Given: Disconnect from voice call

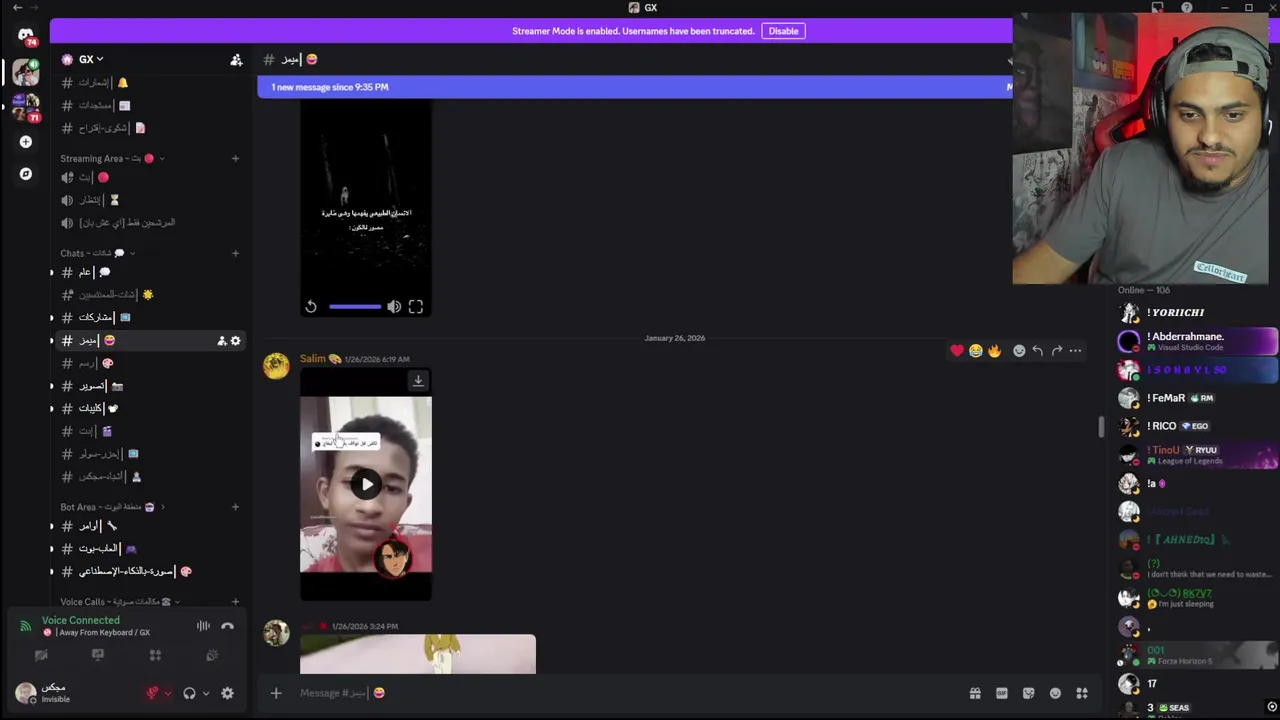Looking at the screenshot, I should [227, 626].
